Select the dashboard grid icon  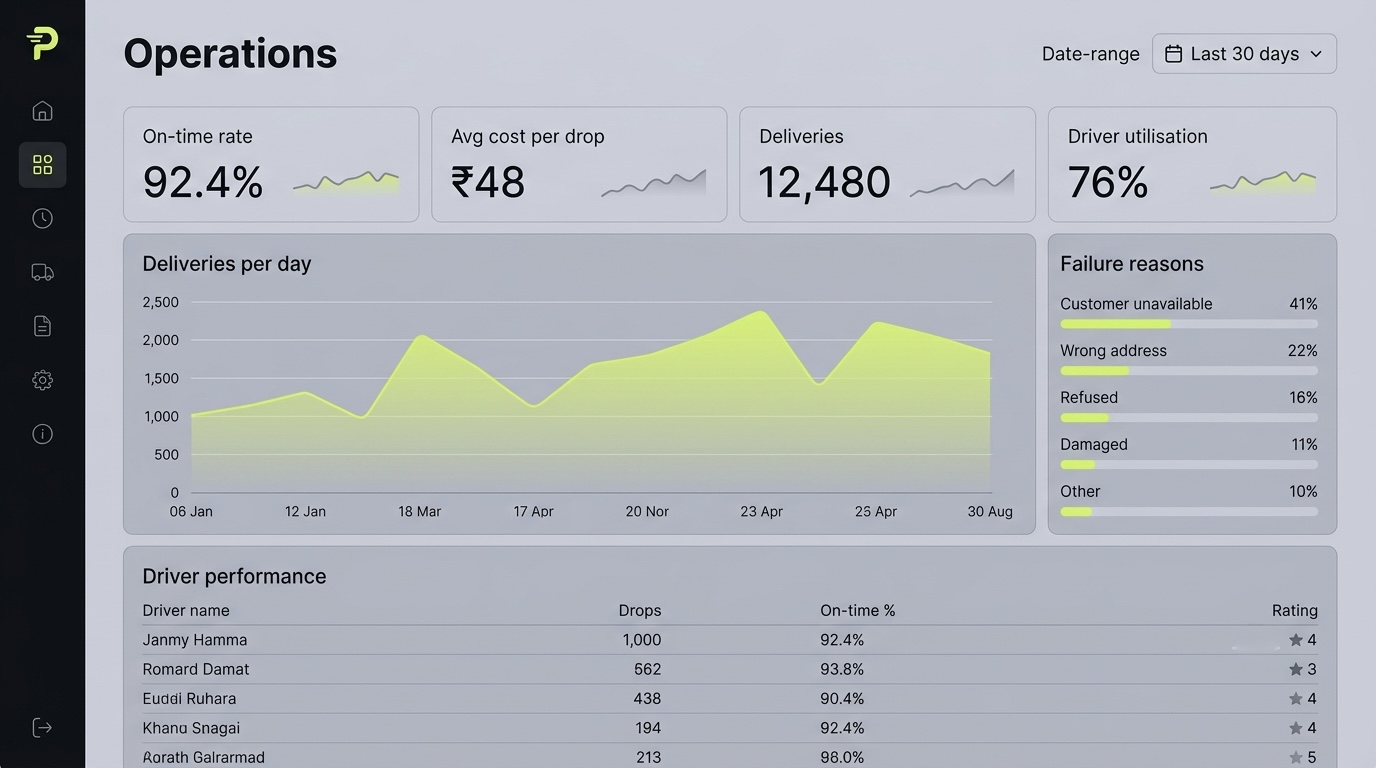[42, 165]
